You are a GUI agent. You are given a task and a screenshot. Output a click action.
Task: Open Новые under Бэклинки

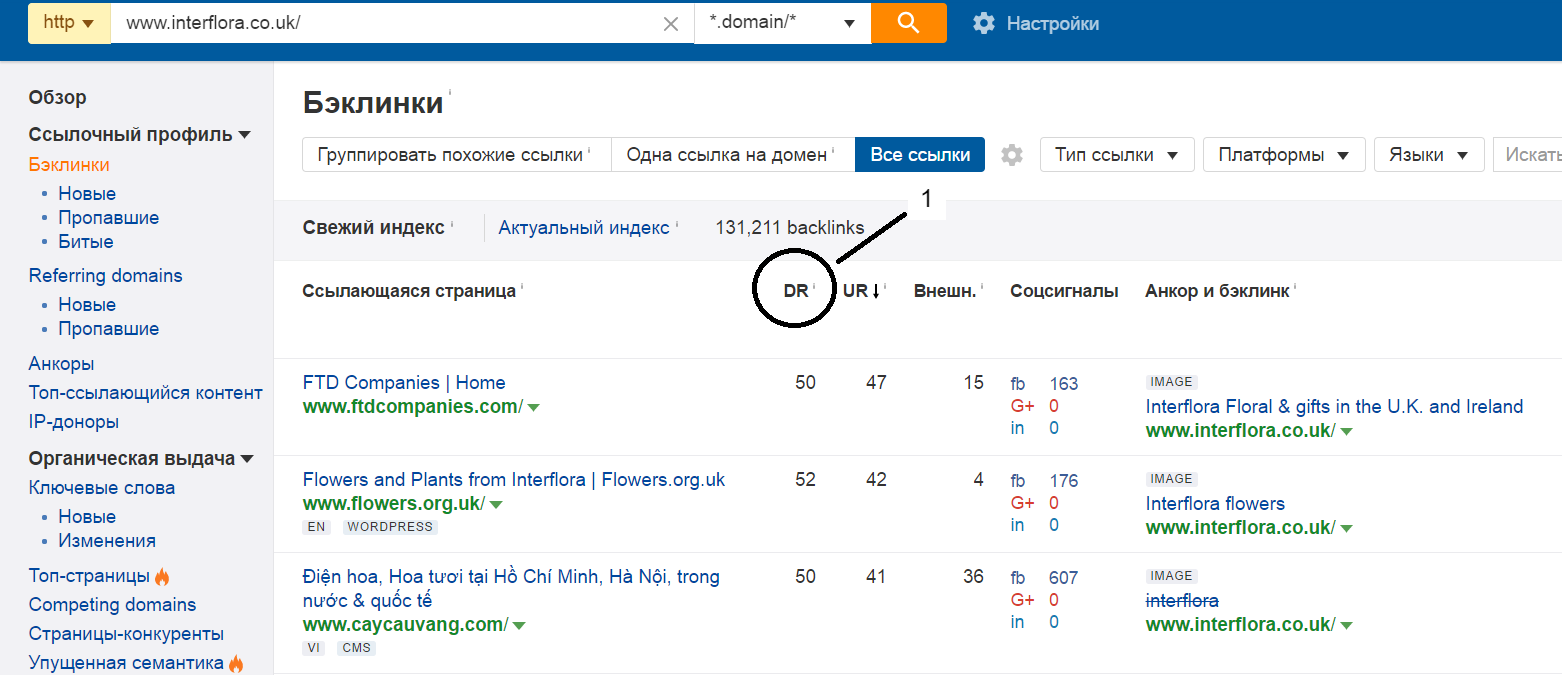click(87, 194)
